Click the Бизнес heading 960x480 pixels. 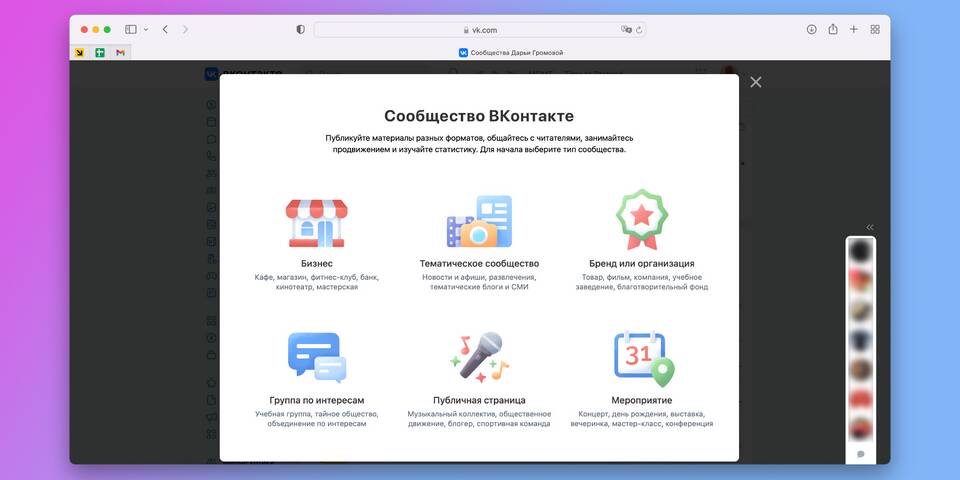(317, 264)
